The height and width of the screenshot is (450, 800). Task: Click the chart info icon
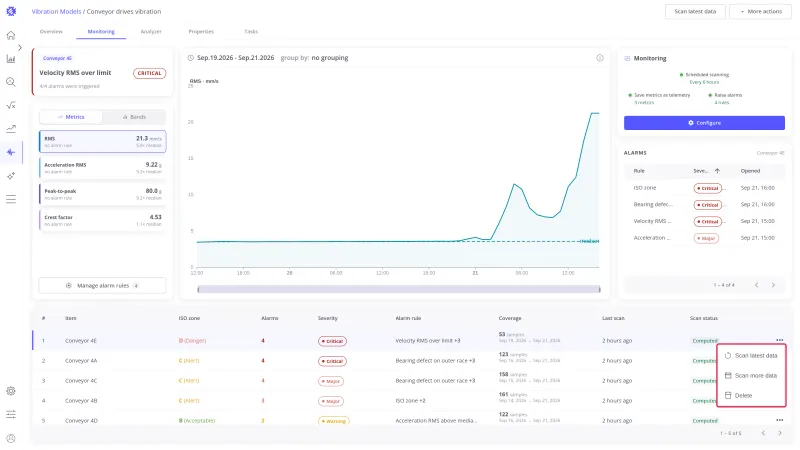[x=600, y=58]
